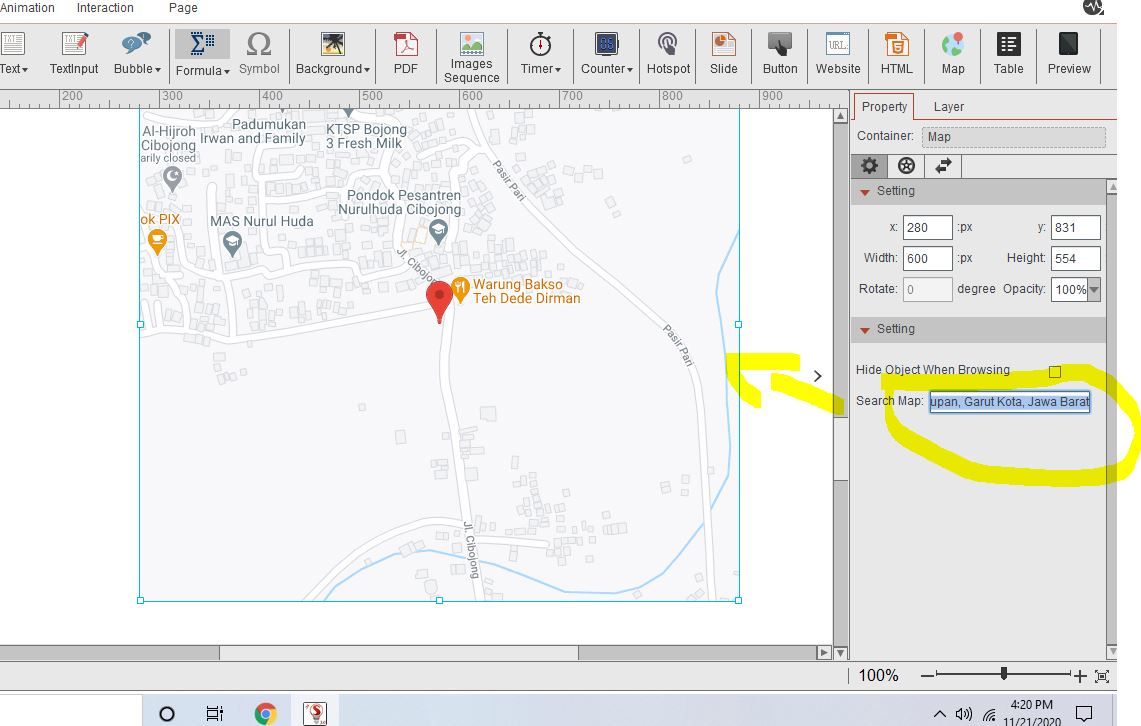Click the Warung Bakso restaurant marker

[x=460, y=289]
